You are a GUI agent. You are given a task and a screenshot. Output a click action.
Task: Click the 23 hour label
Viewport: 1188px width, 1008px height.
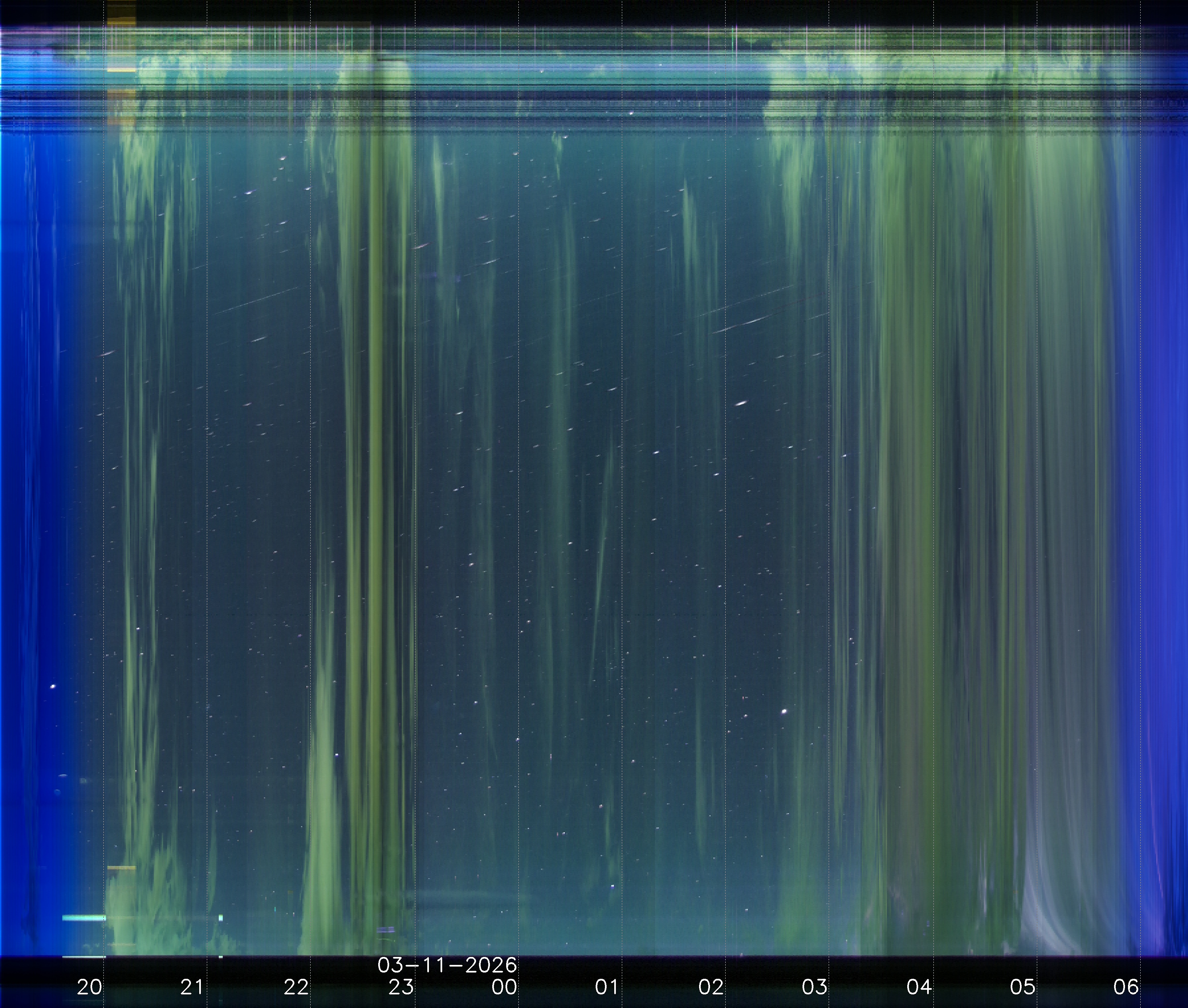[x=400, y=987]
